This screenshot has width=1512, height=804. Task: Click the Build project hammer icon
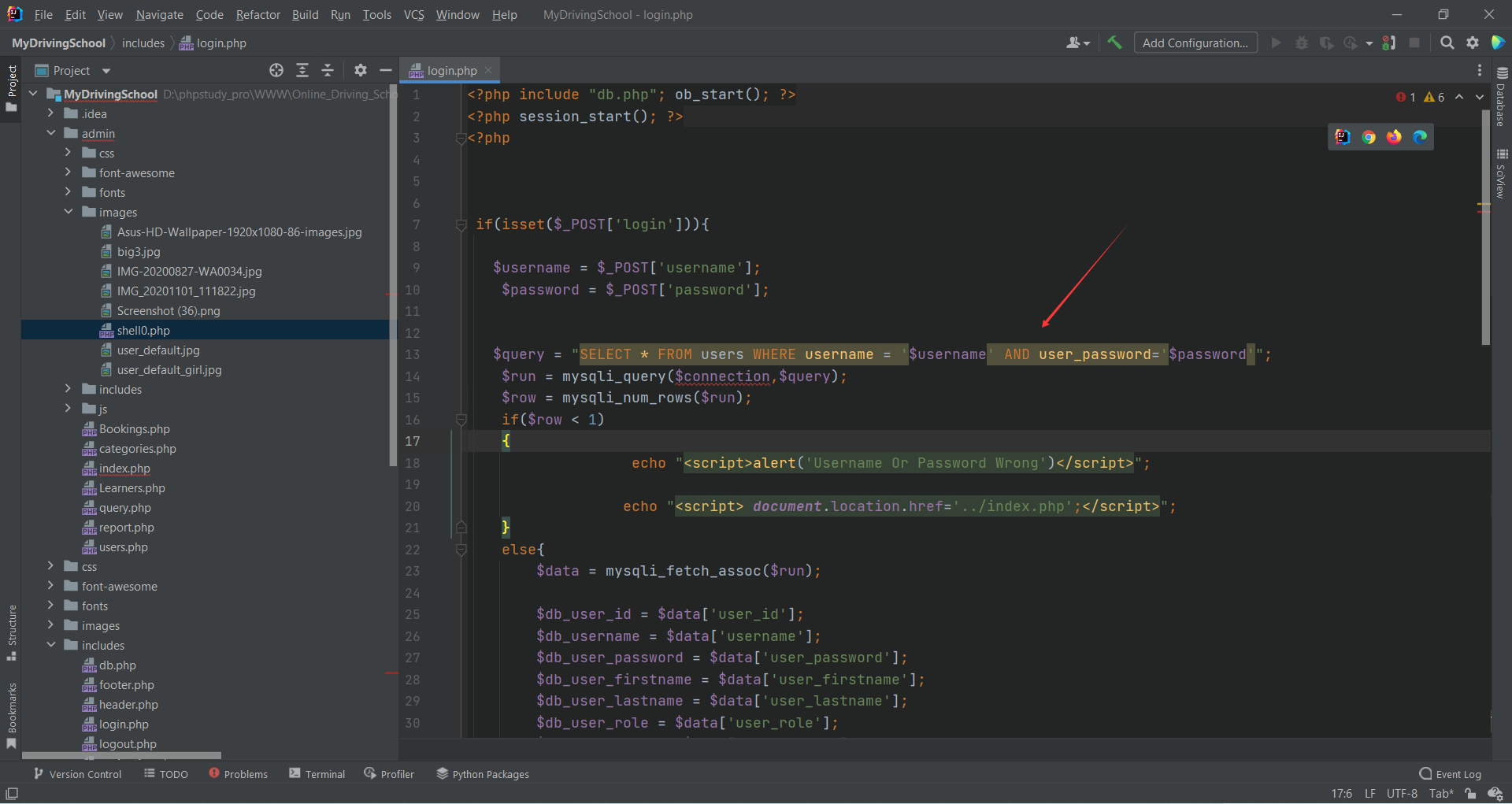coord(1114,43)
